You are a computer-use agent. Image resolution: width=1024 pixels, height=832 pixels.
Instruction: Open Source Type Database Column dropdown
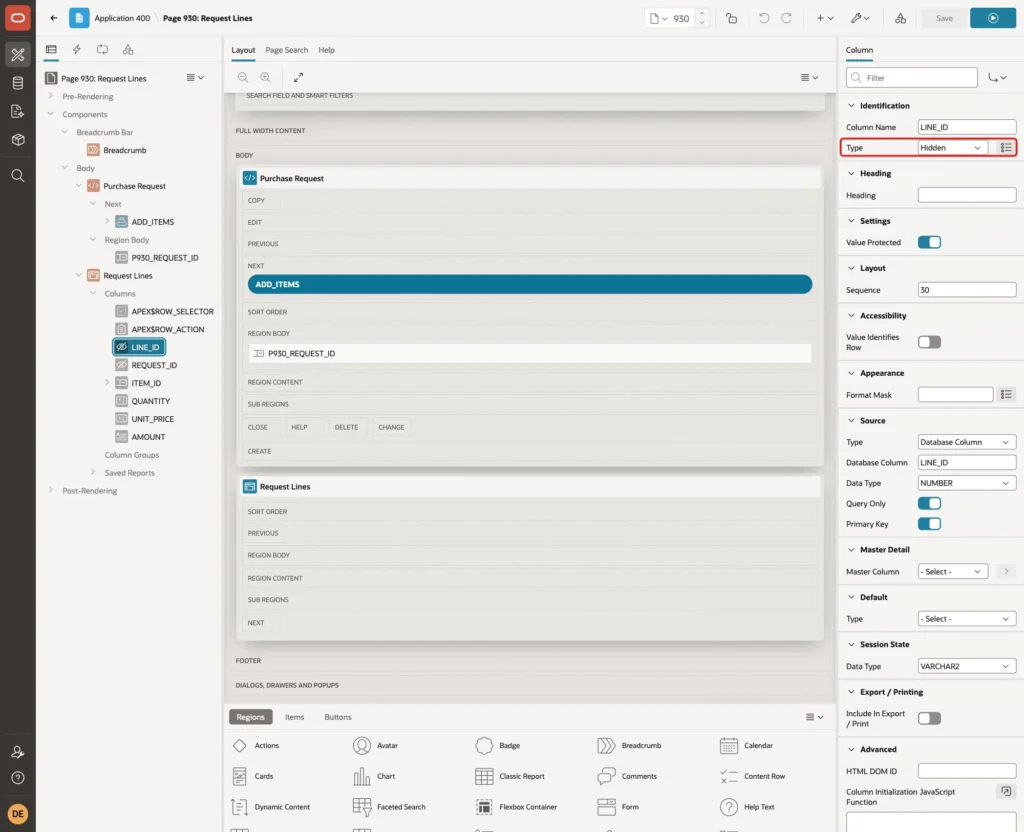pos(967,442)
